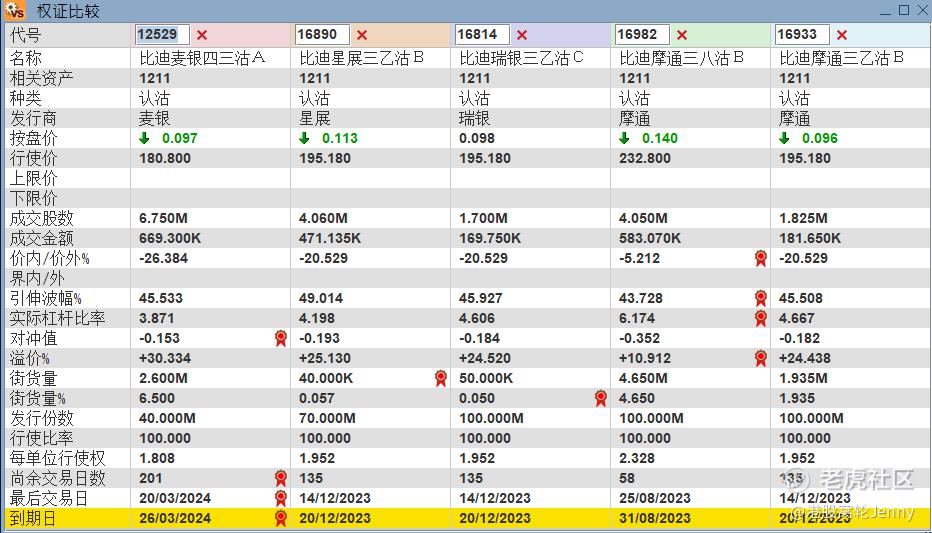Click entitlement value 2.328
The image size is (932, 533).
[637, 458]
